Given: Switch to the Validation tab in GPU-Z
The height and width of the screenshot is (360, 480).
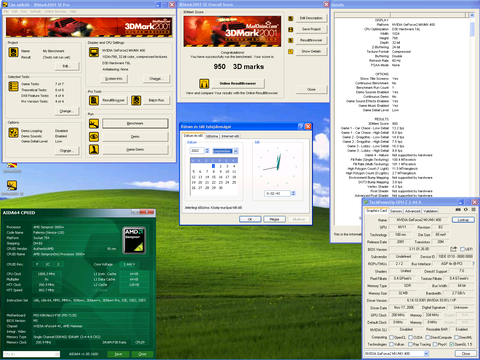Looking at the screenshot, I should click(430, 211).
